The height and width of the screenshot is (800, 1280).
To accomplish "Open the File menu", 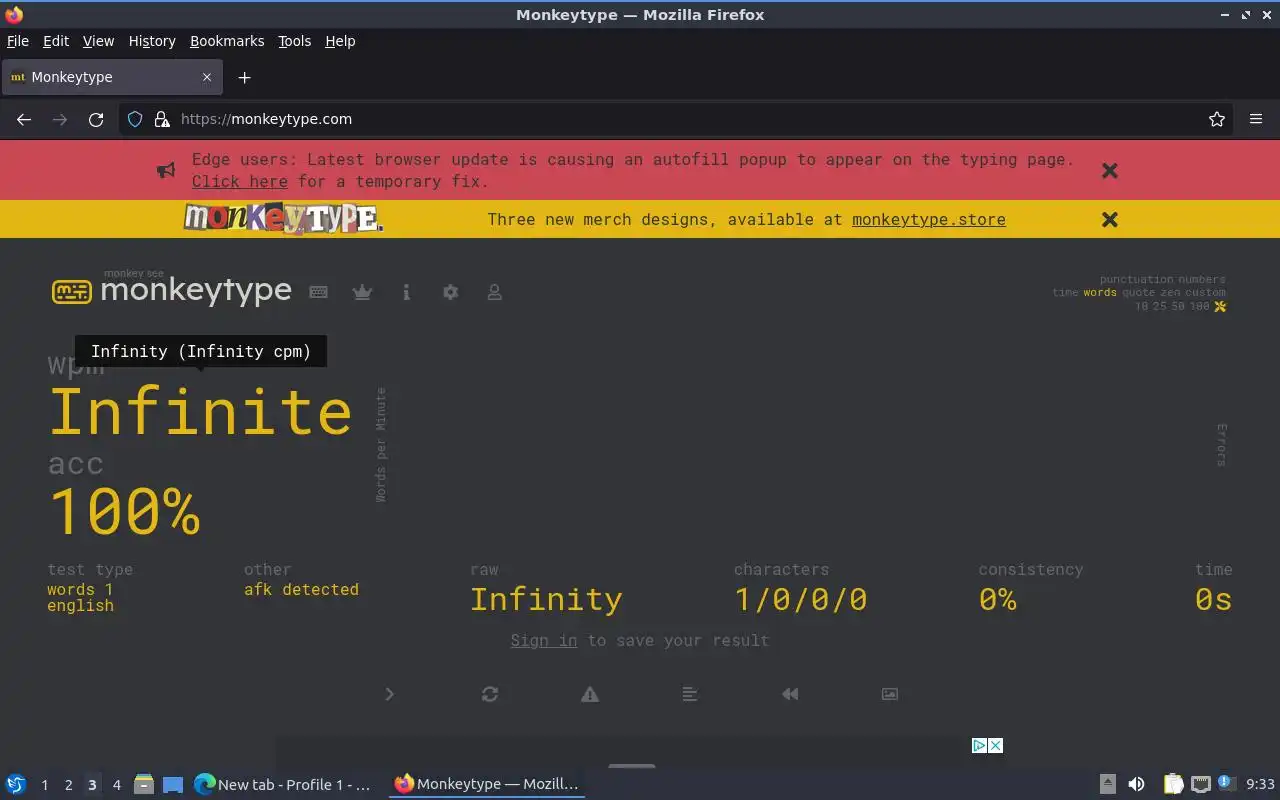I will 18,41.
